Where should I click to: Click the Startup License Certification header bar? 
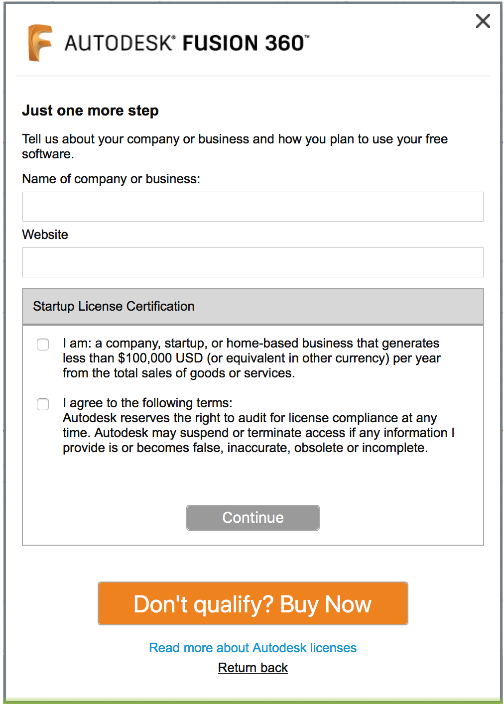tap(253, 307)
